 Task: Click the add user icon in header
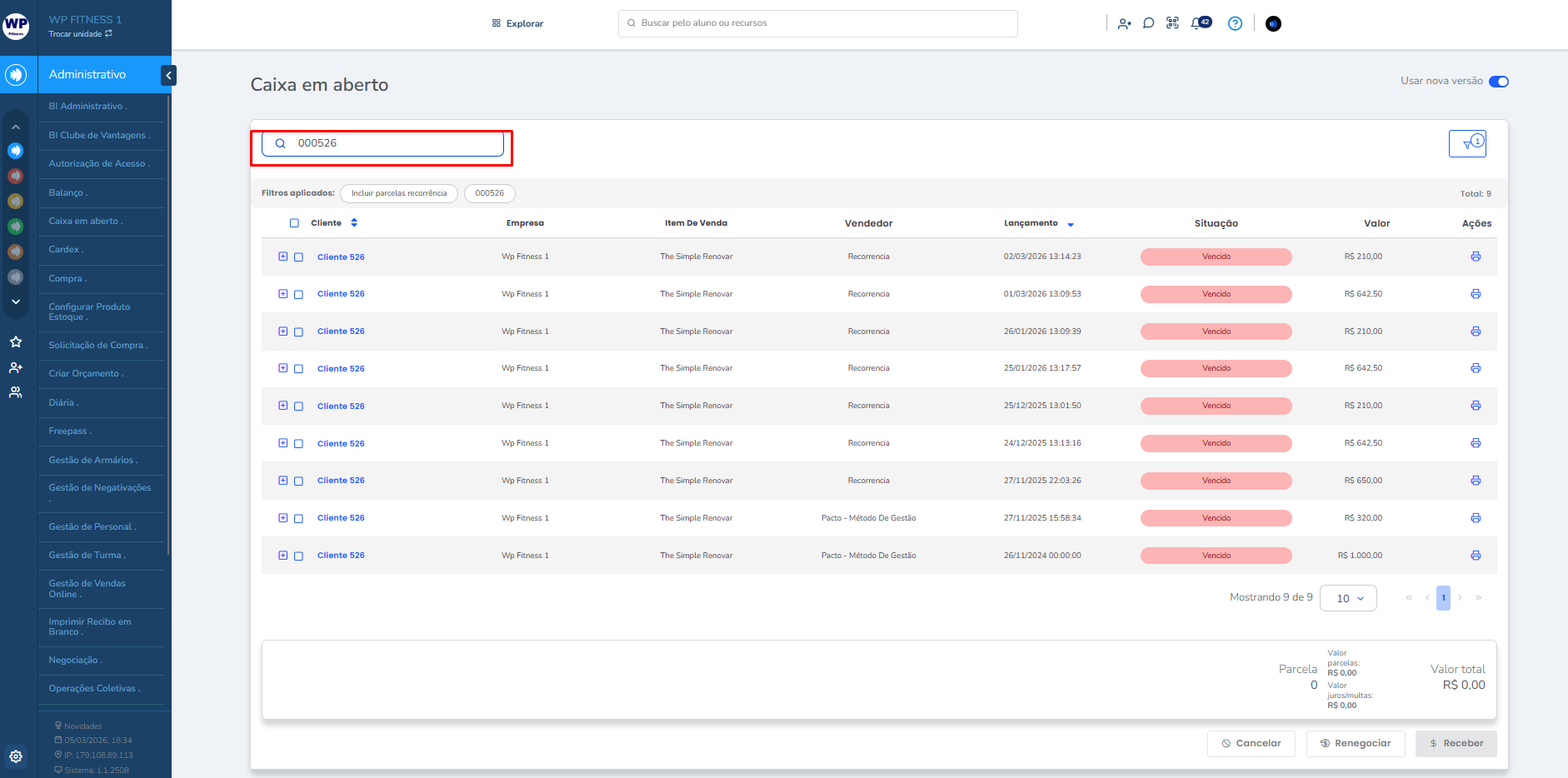pos(1124,23)
